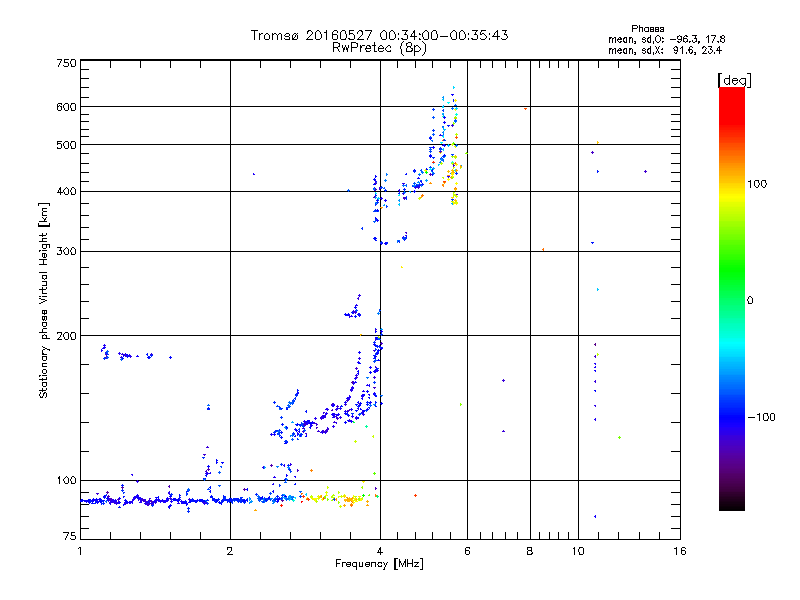Click 'mean, sd,X: 91.6, 23.4' text
800x600 pixels.
[x=665, y=50]
